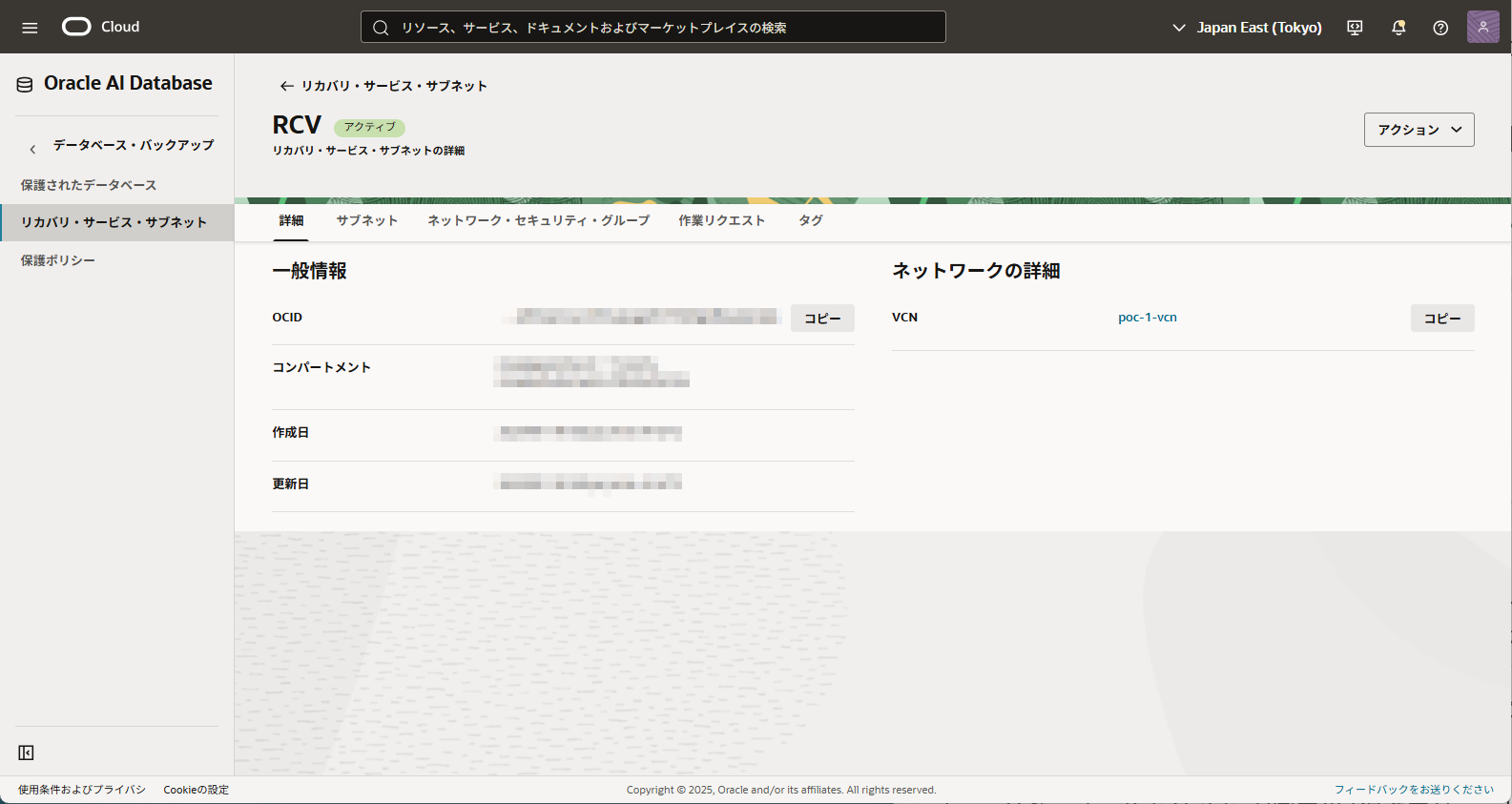Click the RCV page title
1512x804 pixels.
(x=297, y=125)
